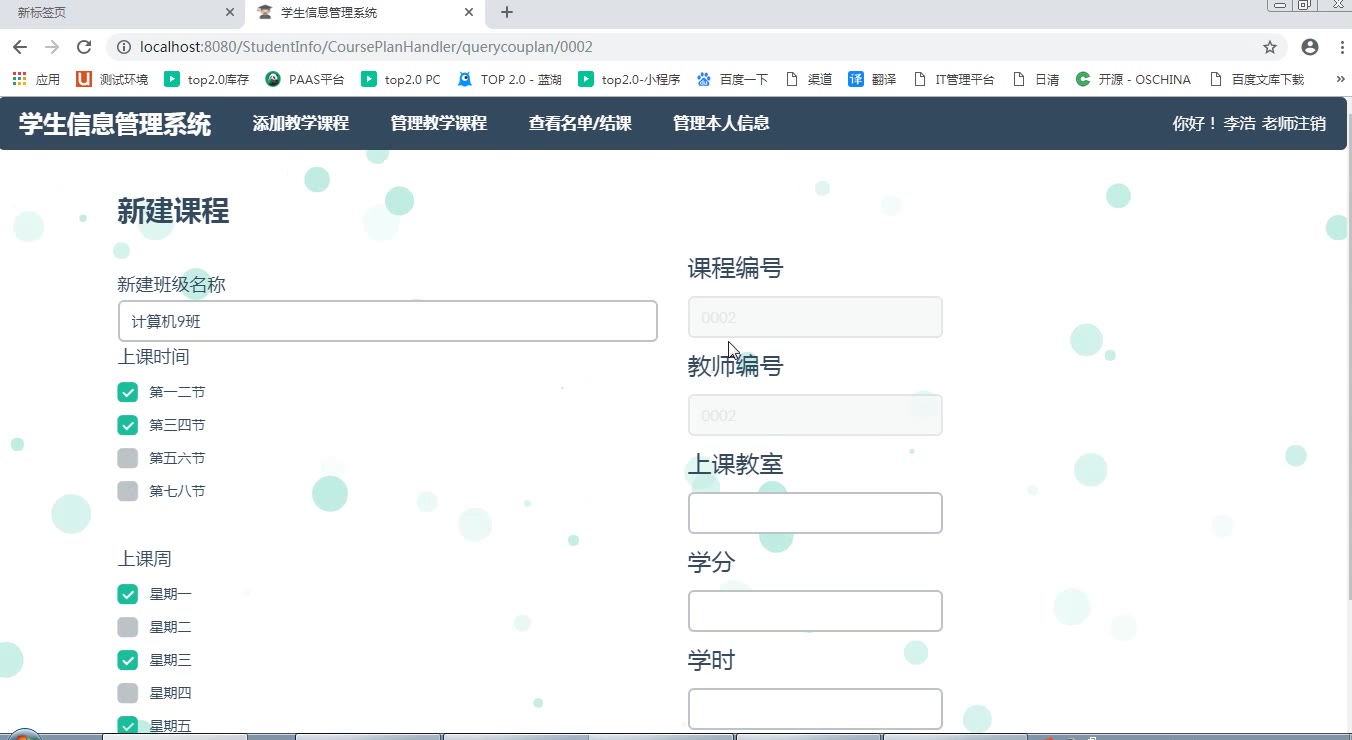Open the IT管理平台 bookmark
The image size is (1352, 740).
pos(954,79)
